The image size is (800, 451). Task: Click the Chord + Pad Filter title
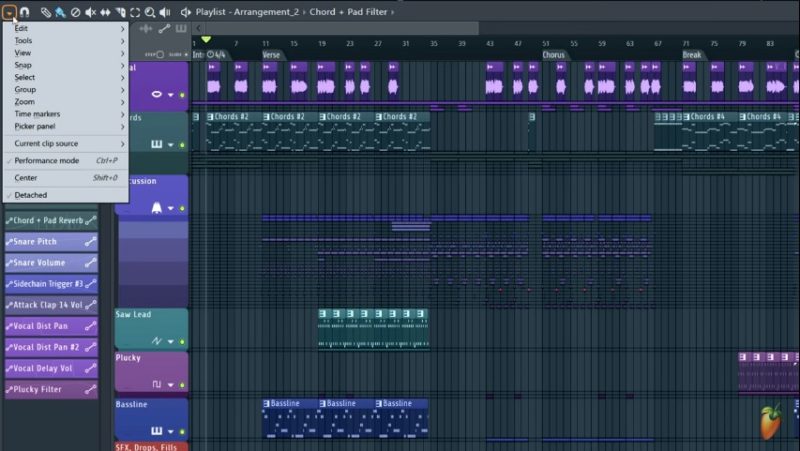coord(348,12)
